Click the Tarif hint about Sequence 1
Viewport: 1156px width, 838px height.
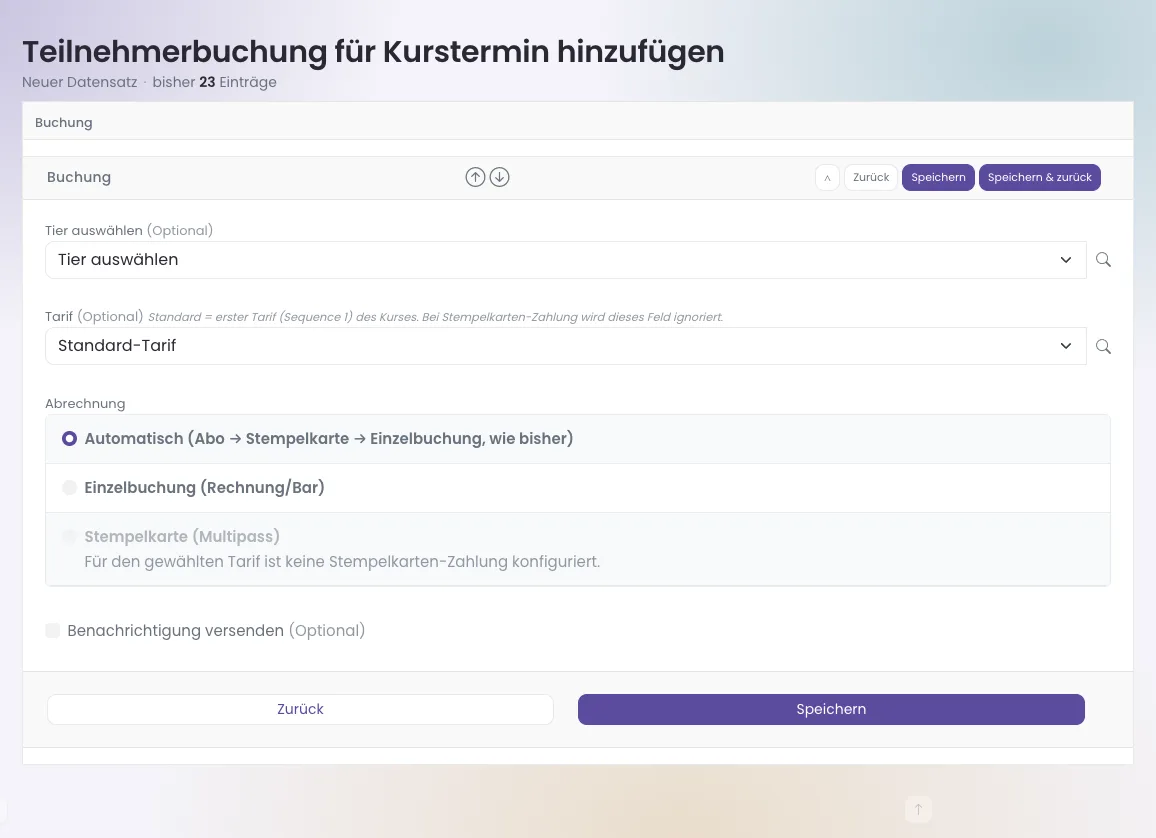click(436, 318)
